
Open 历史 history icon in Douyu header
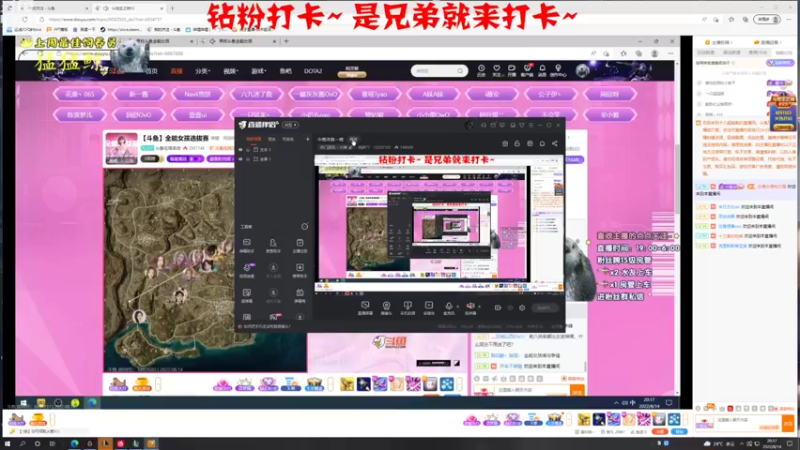(481, 70)
